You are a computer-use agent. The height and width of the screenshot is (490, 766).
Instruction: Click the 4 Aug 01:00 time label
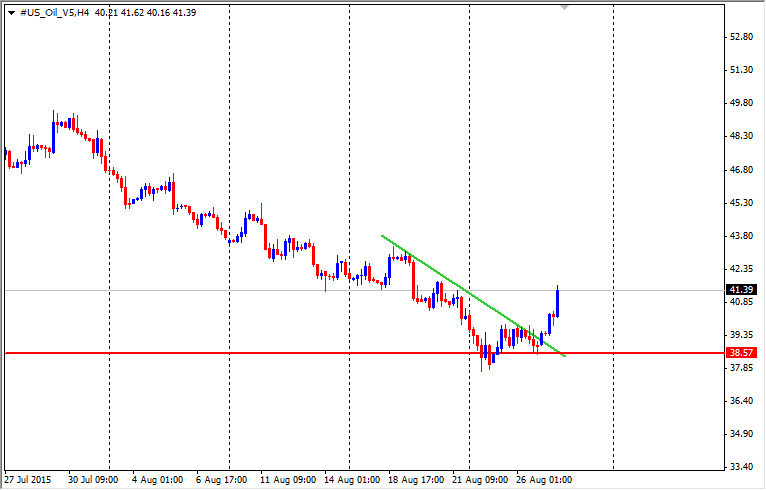tap(157, 480)
